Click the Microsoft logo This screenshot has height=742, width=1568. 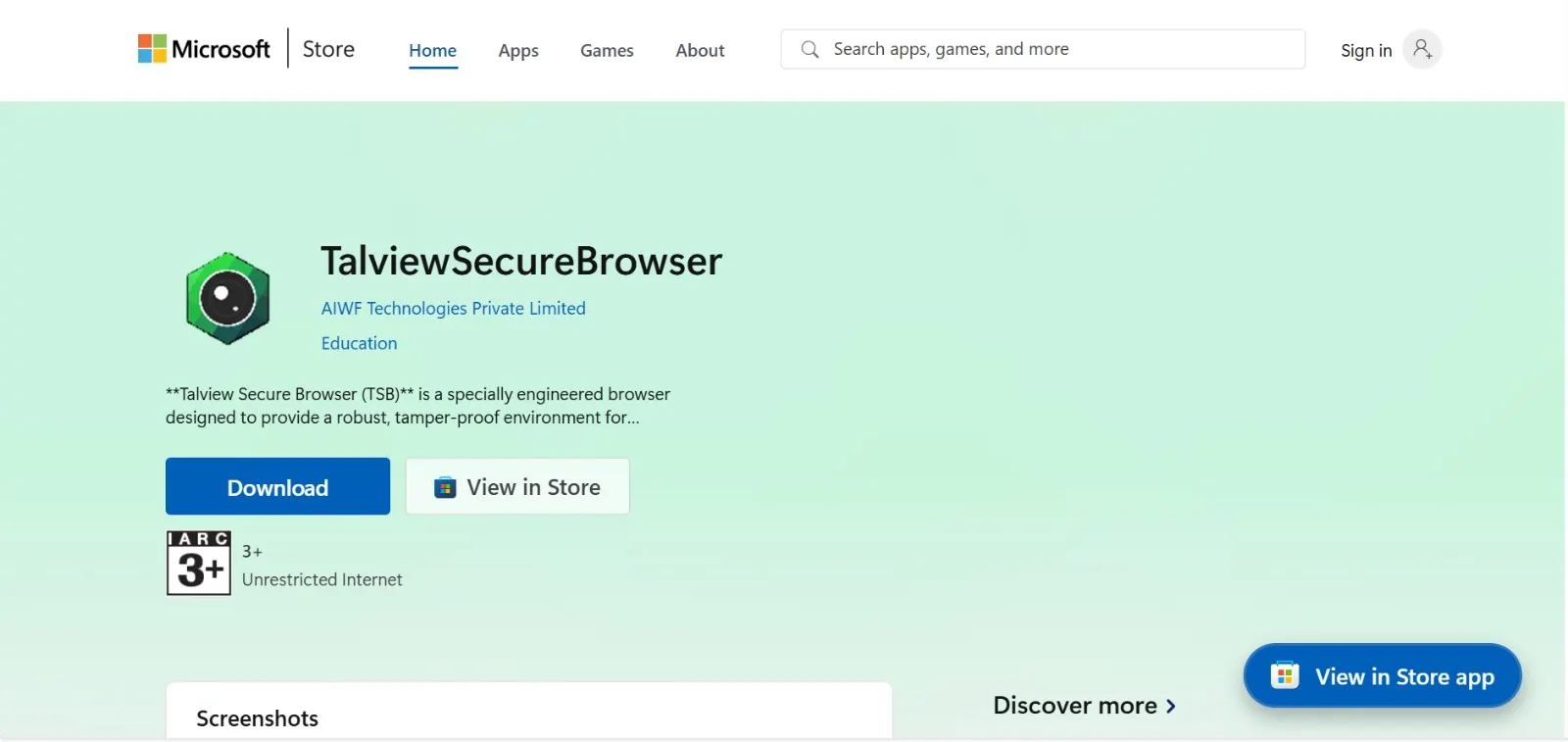[x=204, y=49]
